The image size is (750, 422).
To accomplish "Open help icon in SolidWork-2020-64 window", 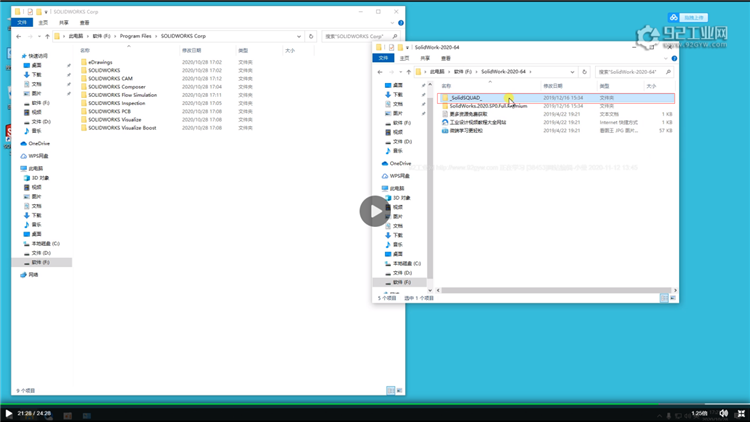I will [x=674, y=58].
